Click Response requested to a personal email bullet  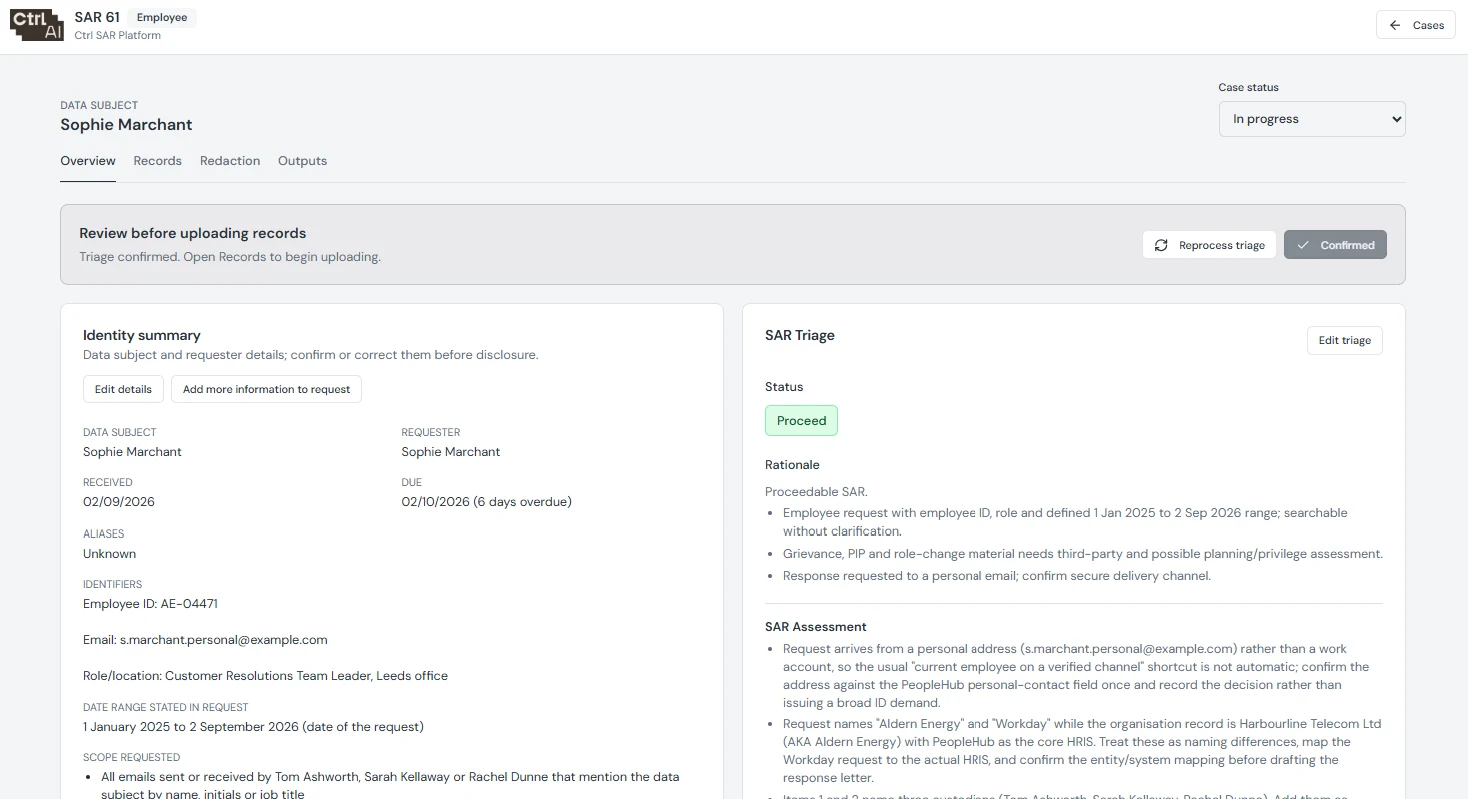click(997, 576)
